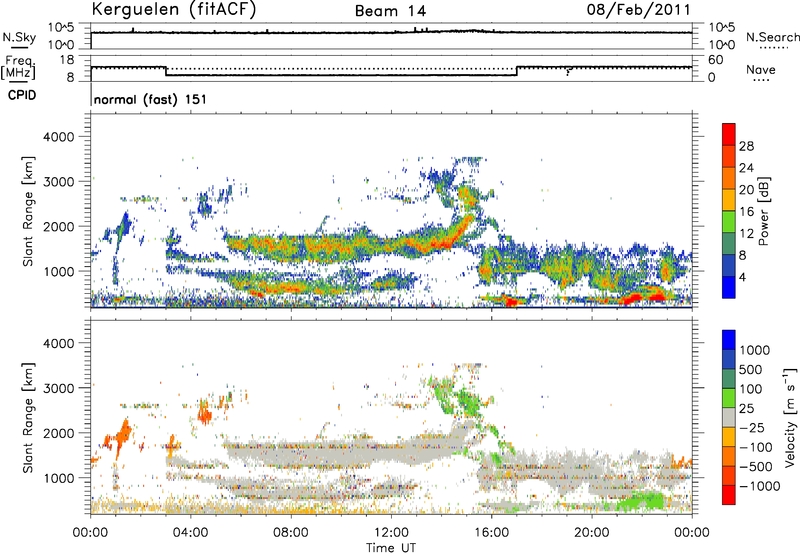The image size is (800, 554).
Task: Pick the light green 12–16 dB Power swatch
Action: pyautogui.click(x=729, y=222)
